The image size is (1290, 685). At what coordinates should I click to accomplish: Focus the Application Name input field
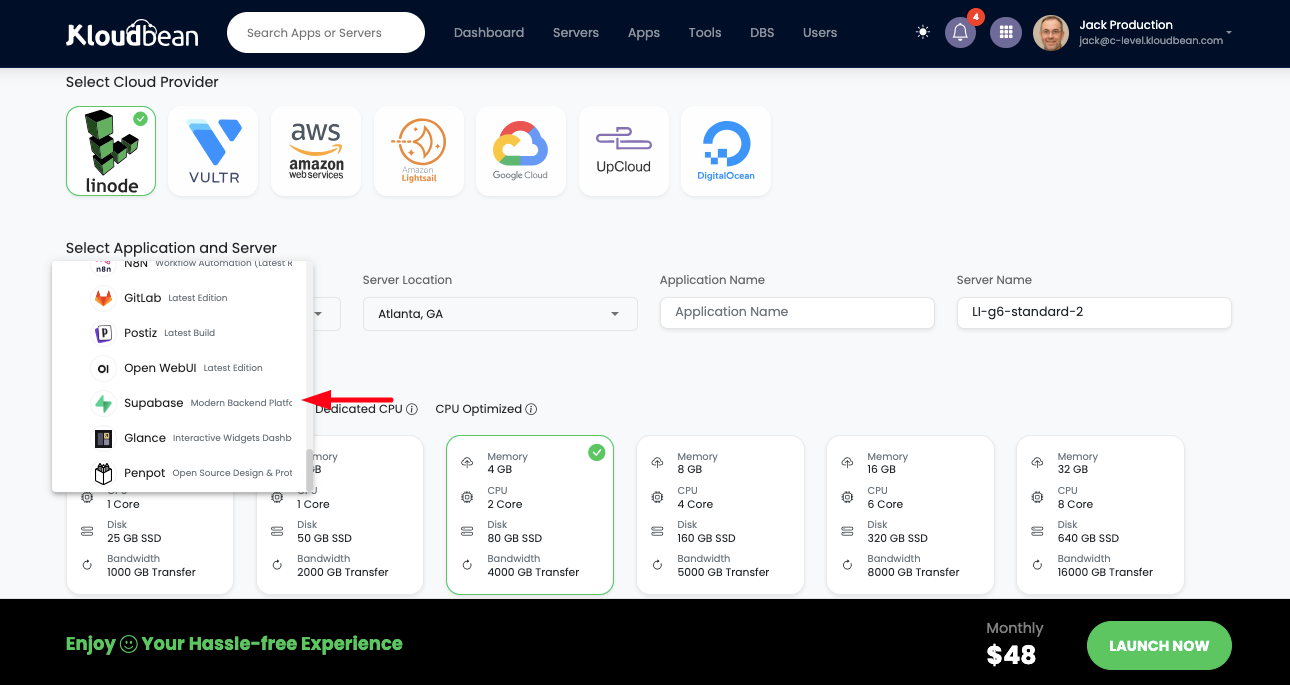(x=796, y=312)
